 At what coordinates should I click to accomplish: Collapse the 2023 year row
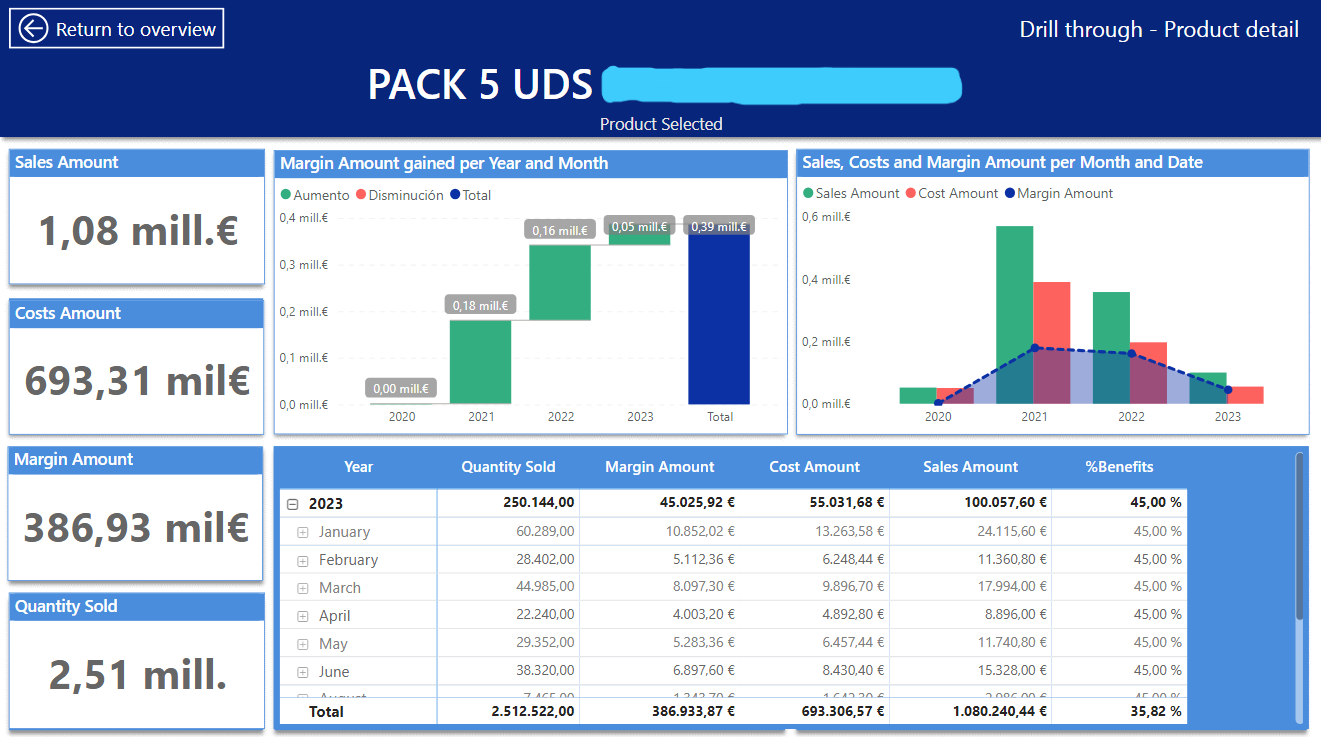pos(293,505)
